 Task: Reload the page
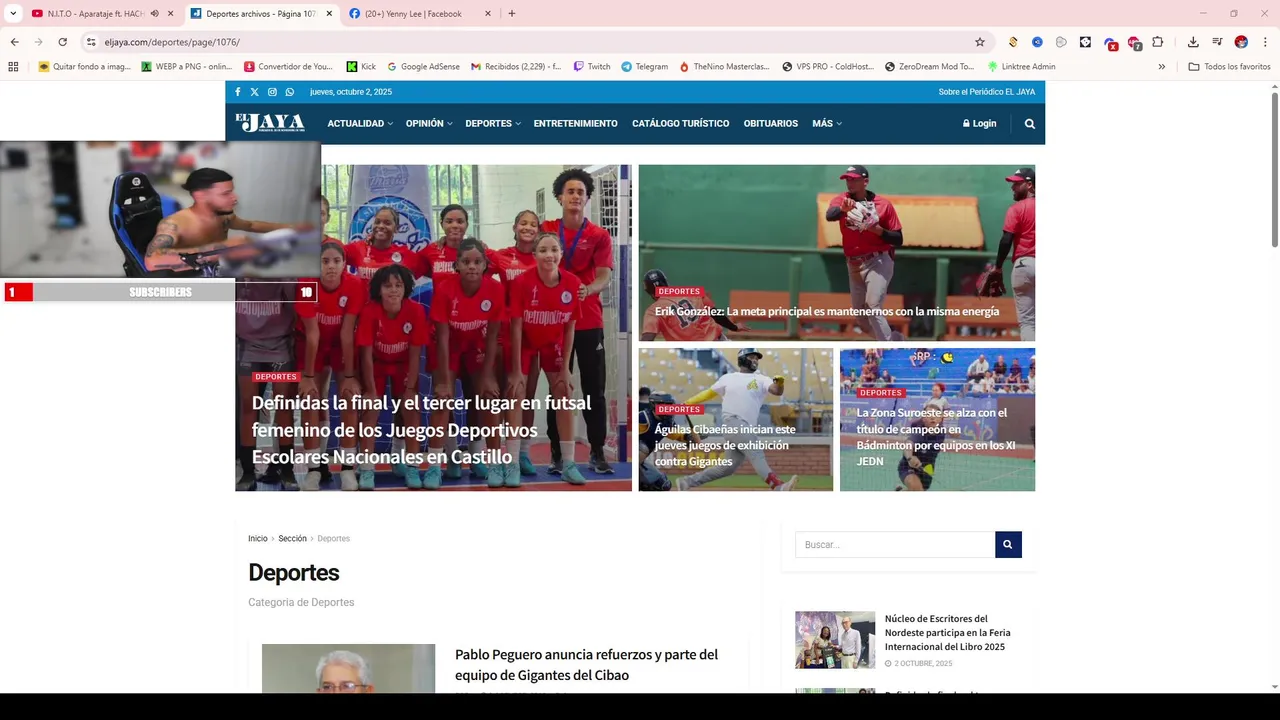[x=62, y=42]
